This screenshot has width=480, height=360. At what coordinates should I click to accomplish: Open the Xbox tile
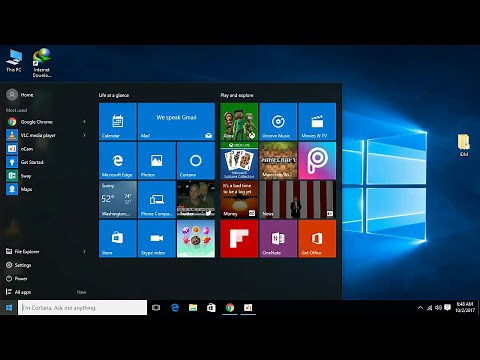(239, 121)
